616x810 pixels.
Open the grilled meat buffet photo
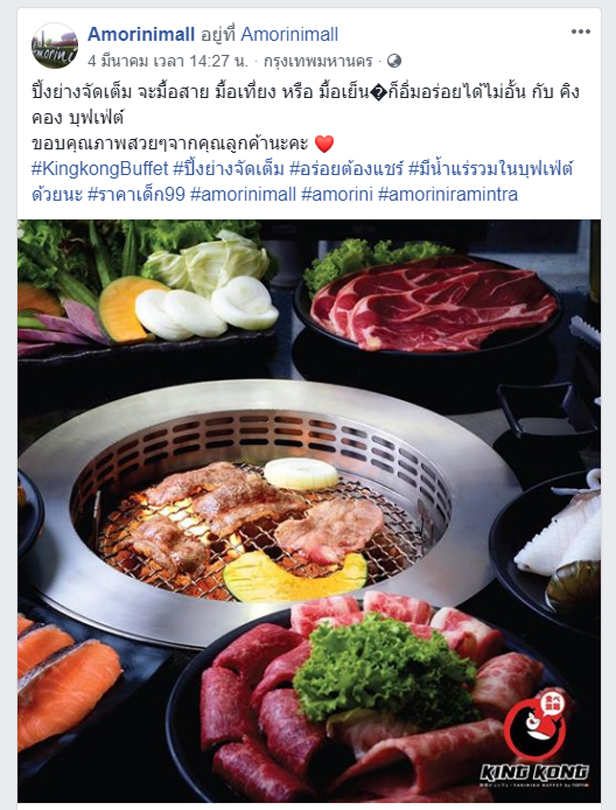[x=309, y=511]
